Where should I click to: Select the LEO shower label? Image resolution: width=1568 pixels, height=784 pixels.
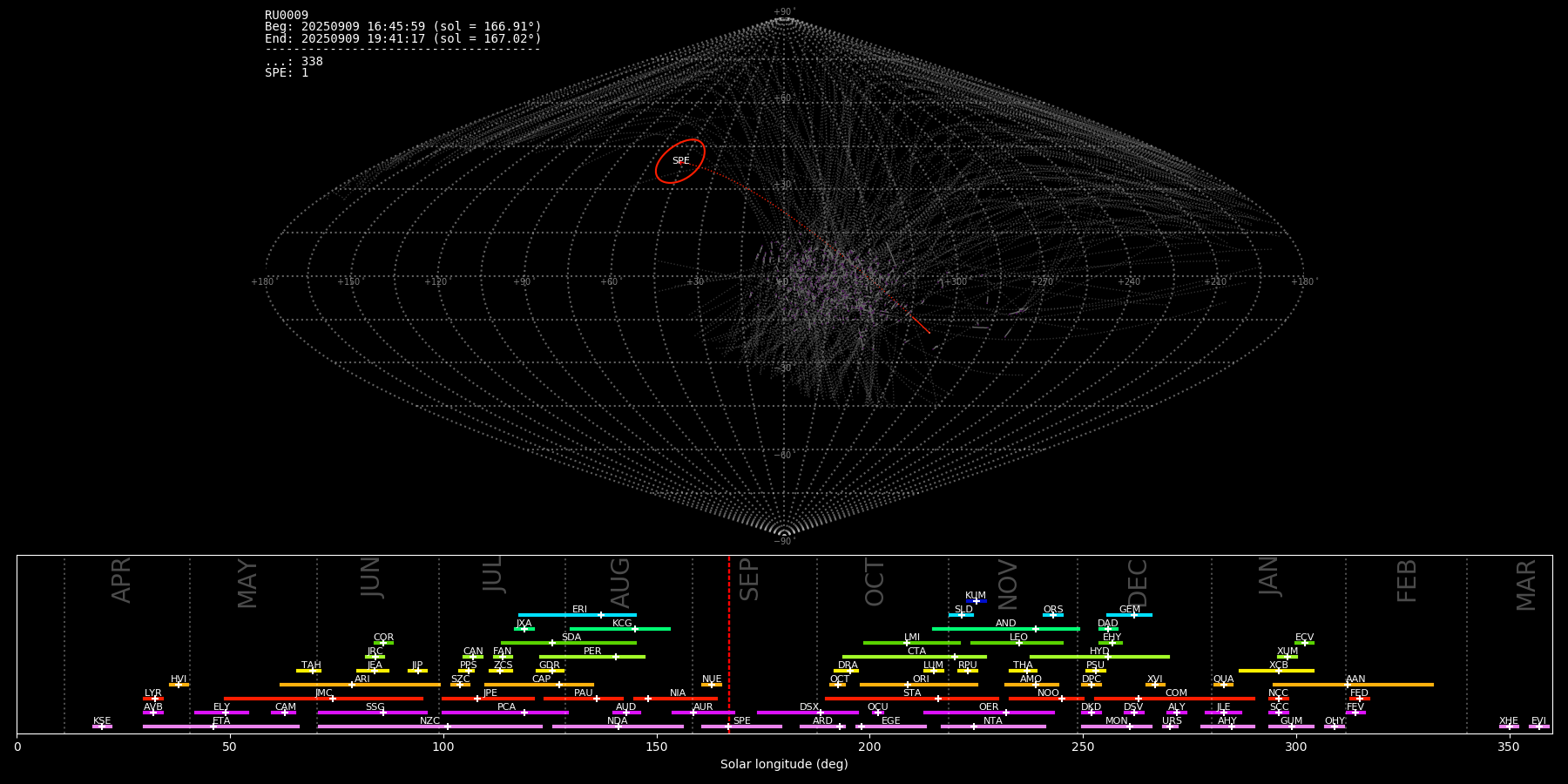click(1018, 638)
